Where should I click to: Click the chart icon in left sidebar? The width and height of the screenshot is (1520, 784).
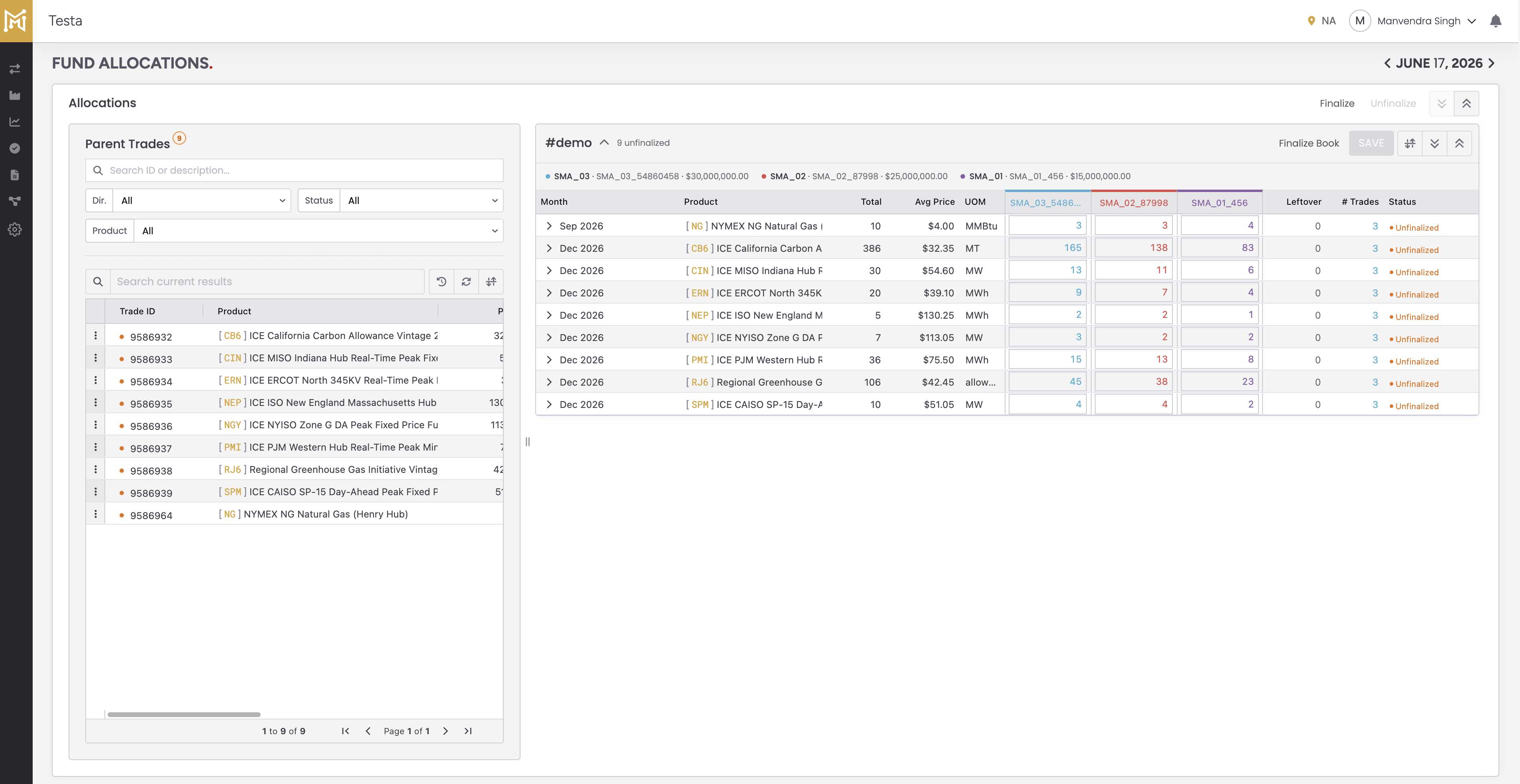(15, 122)
